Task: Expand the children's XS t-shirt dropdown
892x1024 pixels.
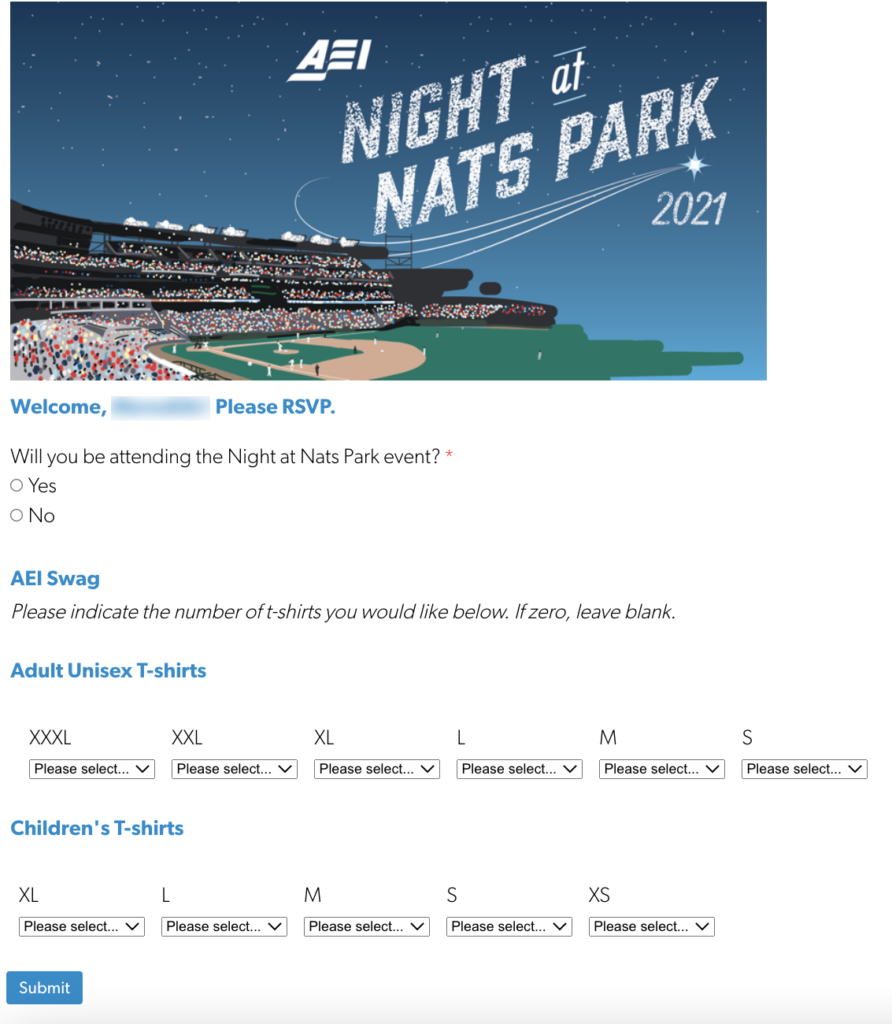Action: click(652, 927)
